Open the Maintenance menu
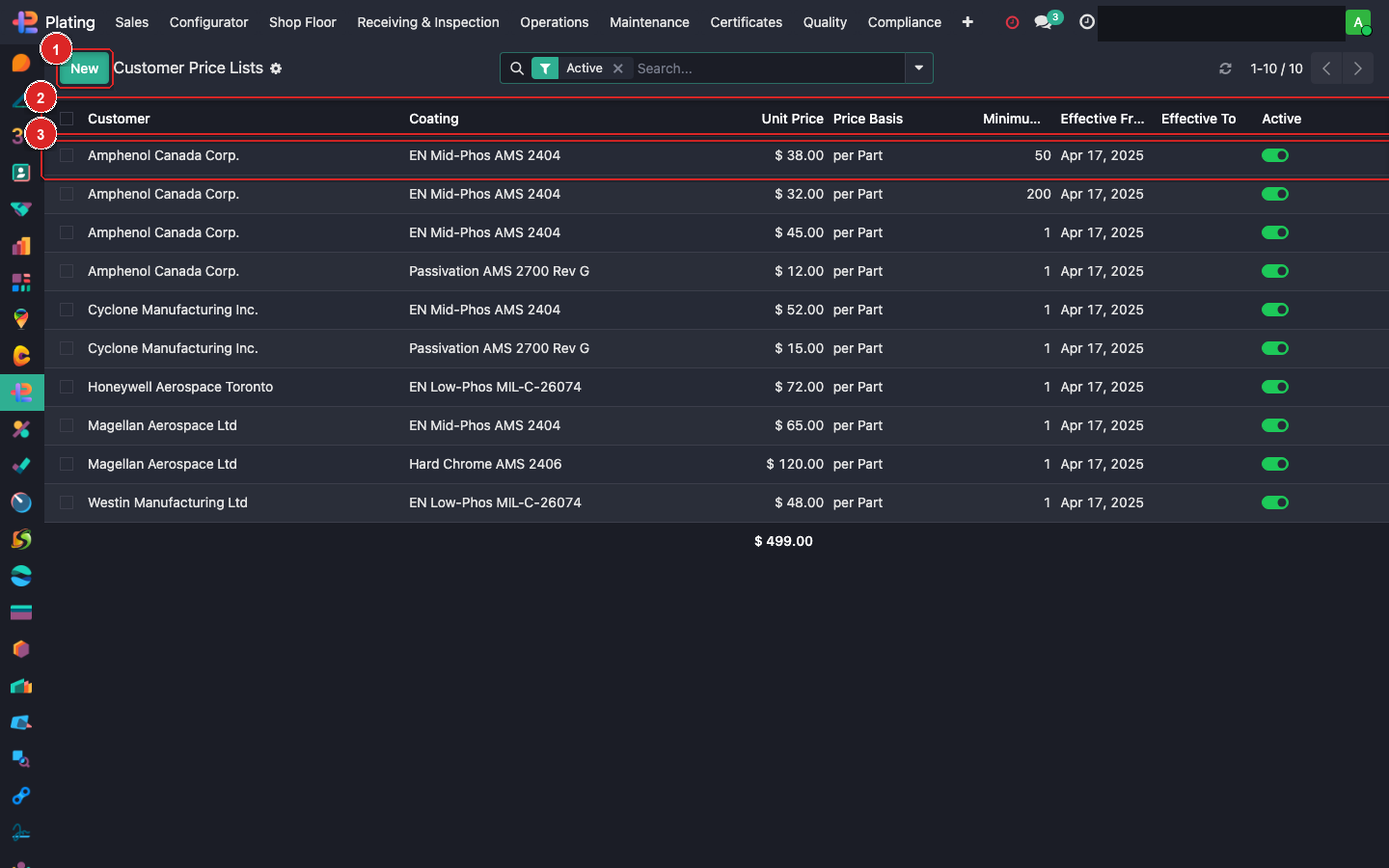 click(649, 22)
